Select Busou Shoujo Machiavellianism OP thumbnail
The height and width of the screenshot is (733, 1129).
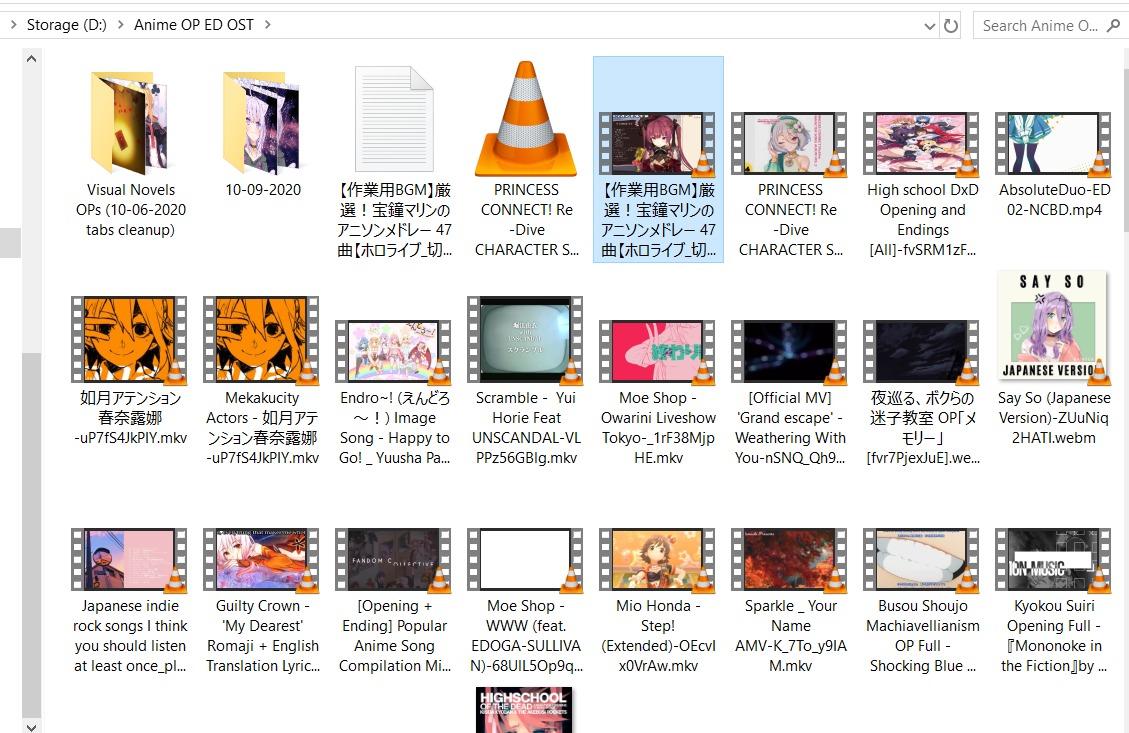[922, 560]
